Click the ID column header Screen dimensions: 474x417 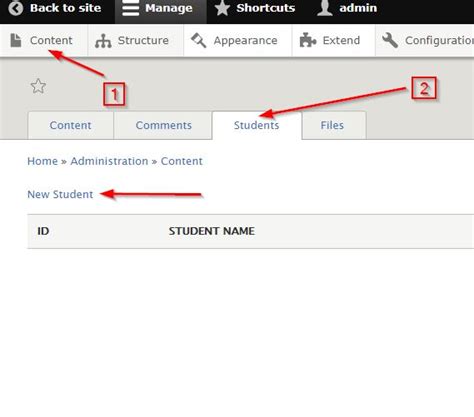(43, 231)
